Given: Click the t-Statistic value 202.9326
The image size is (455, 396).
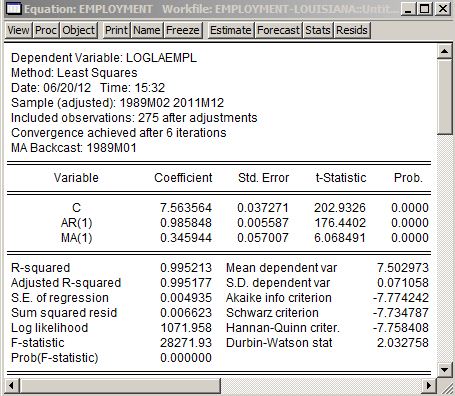Looking at the screenshot, I should (x=340, y=208).
